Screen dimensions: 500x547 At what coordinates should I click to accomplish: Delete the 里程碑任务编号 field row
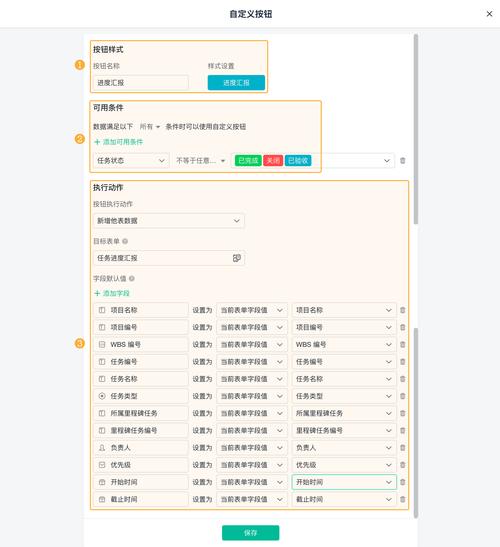point(402,430)
